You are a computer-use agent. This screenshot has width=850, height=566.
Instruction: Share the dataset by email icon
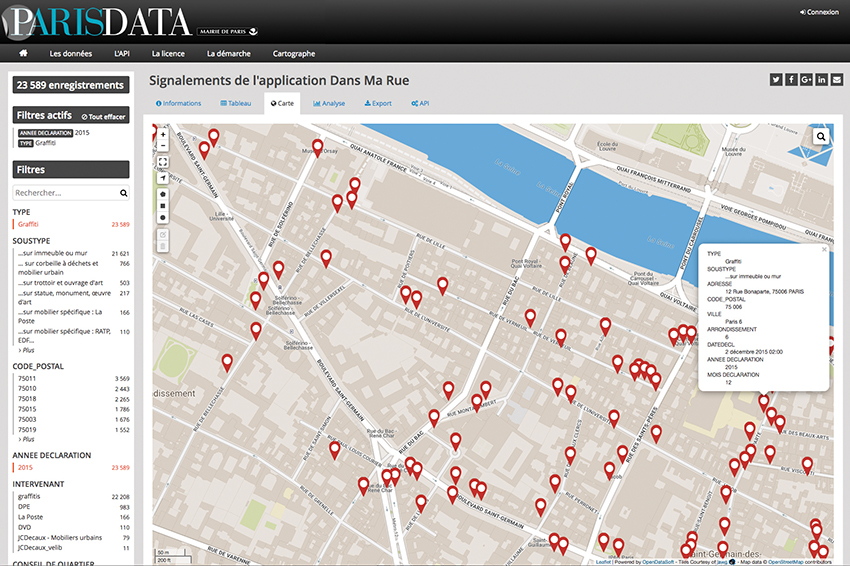click(836, 80)
